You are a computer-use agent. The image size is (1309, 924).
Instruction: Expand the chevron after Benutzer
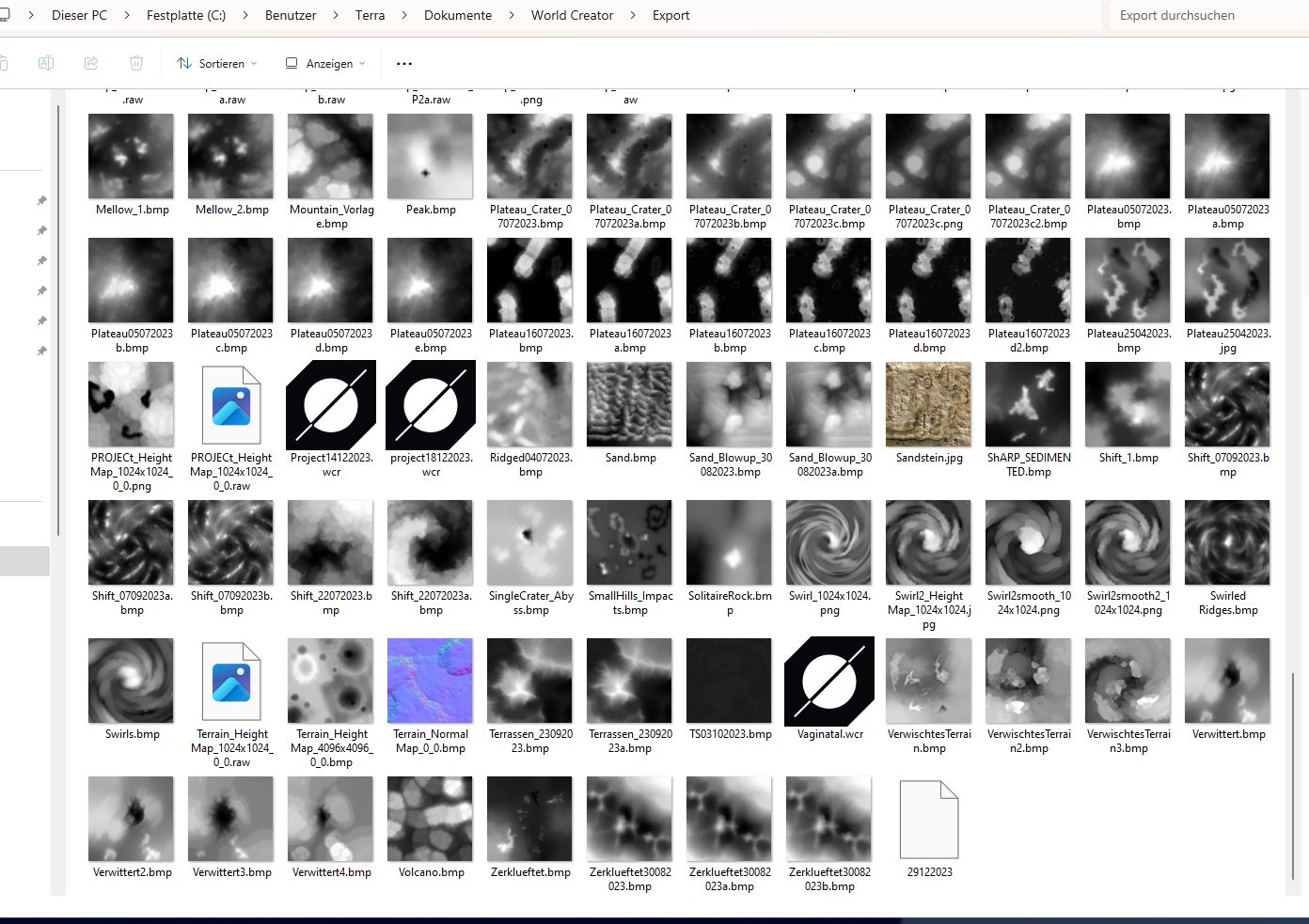click(x=336, y=15)
